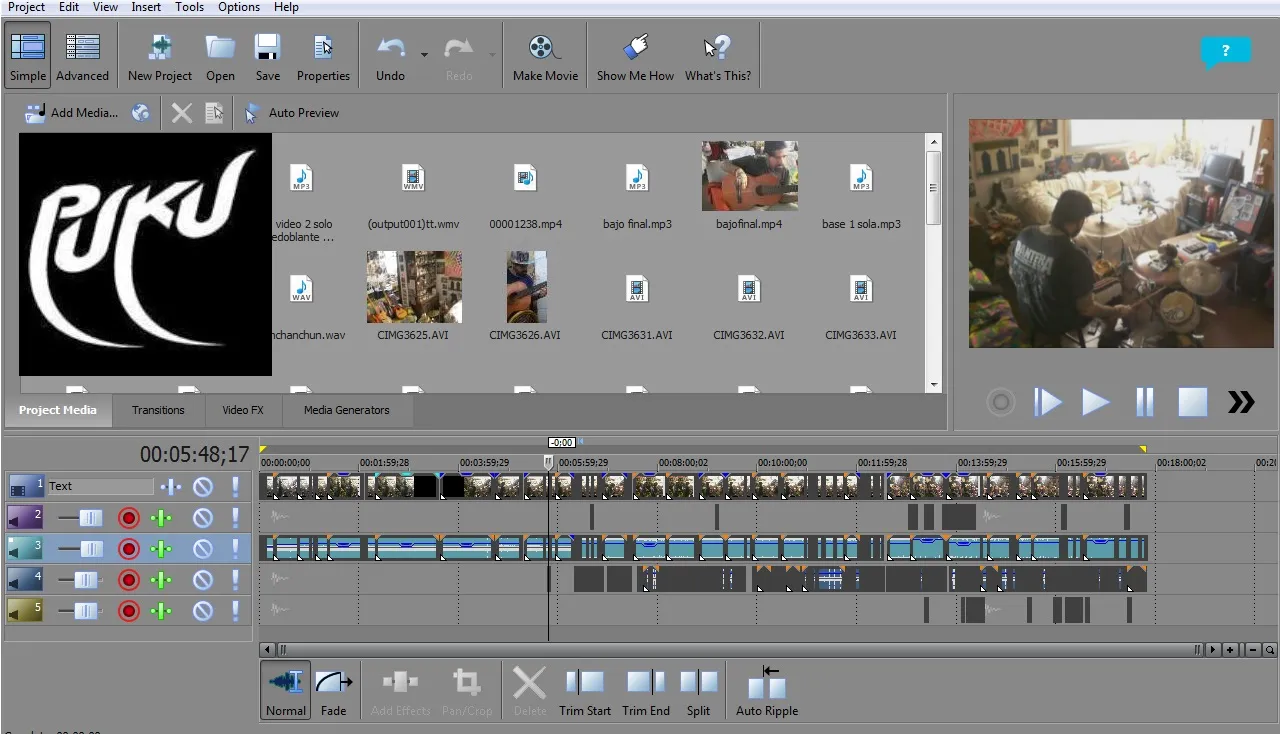Viewport: 1280px width, 734px height.
Task: Open project Properties
Action: click(323, 57)
